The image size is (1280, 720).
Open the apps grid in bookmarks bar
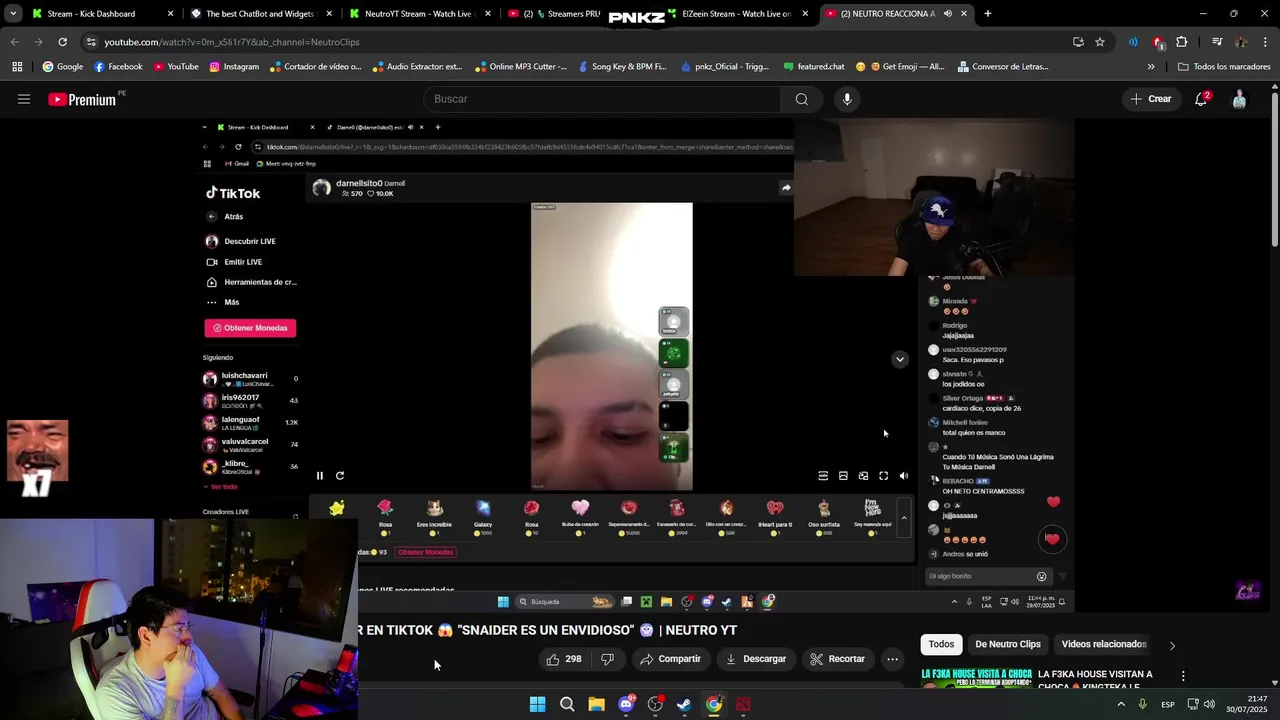pyautogui.click(x=17, y=67)
